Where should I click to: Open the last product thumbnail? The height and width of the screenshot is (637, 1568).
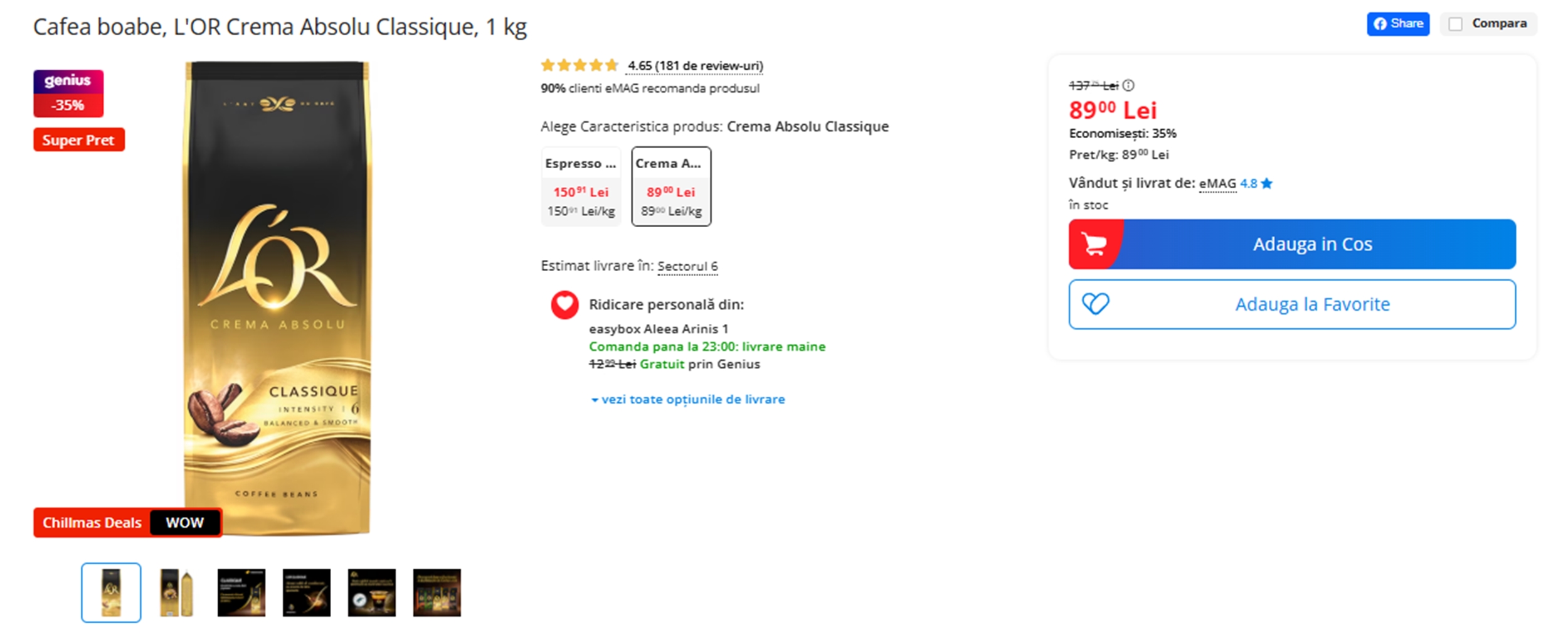pos(437,592)
